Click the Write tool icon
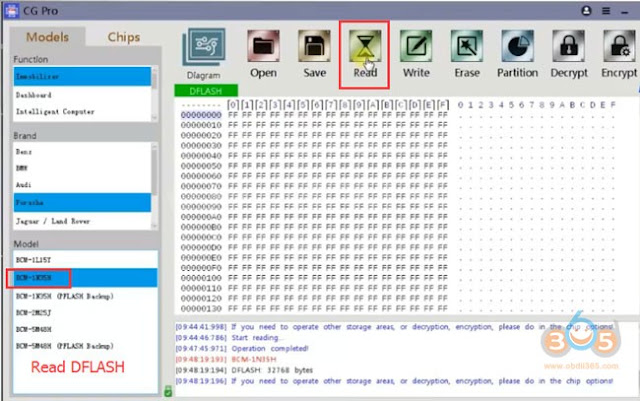Image resolution: width=640 pixels, height=401 pixels. click(416, 46)
